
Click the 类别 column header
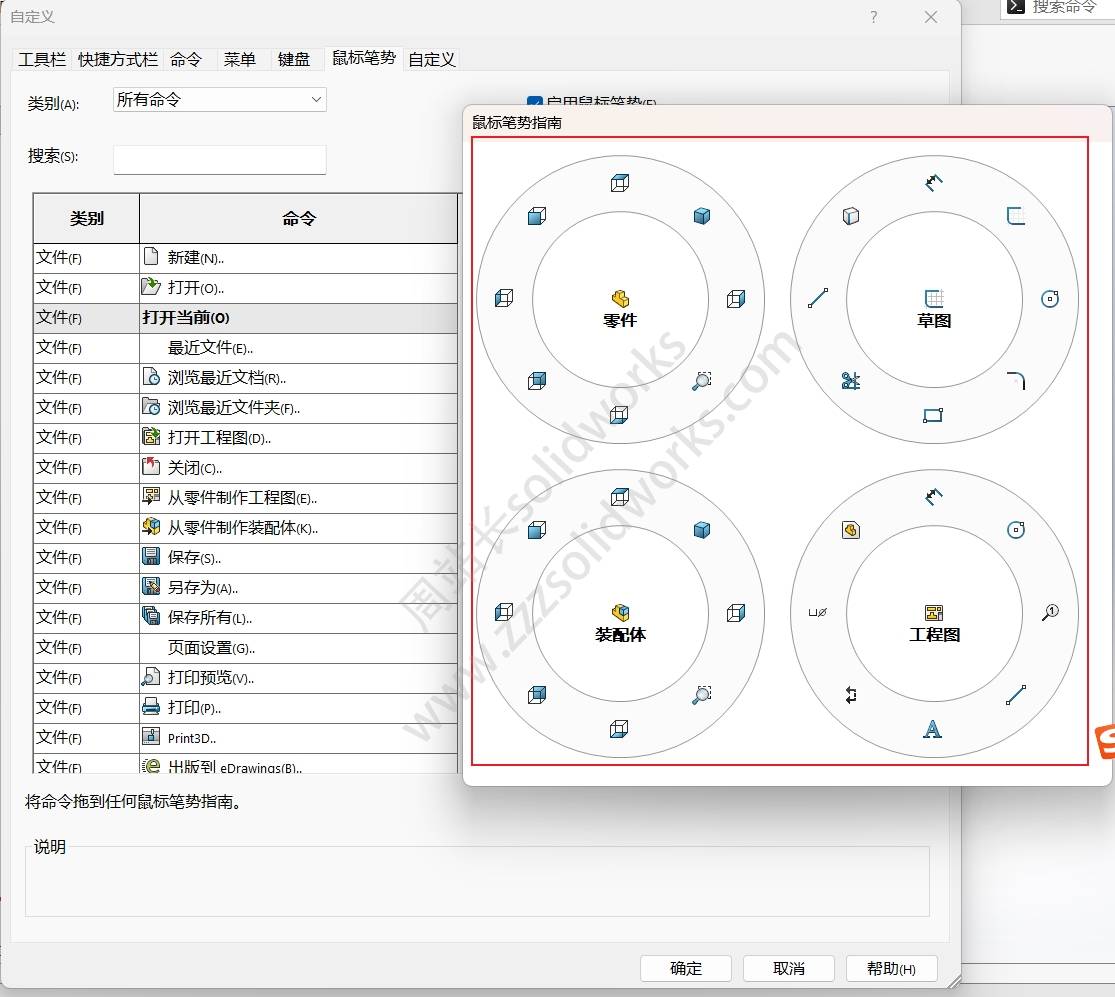(86, 218)
